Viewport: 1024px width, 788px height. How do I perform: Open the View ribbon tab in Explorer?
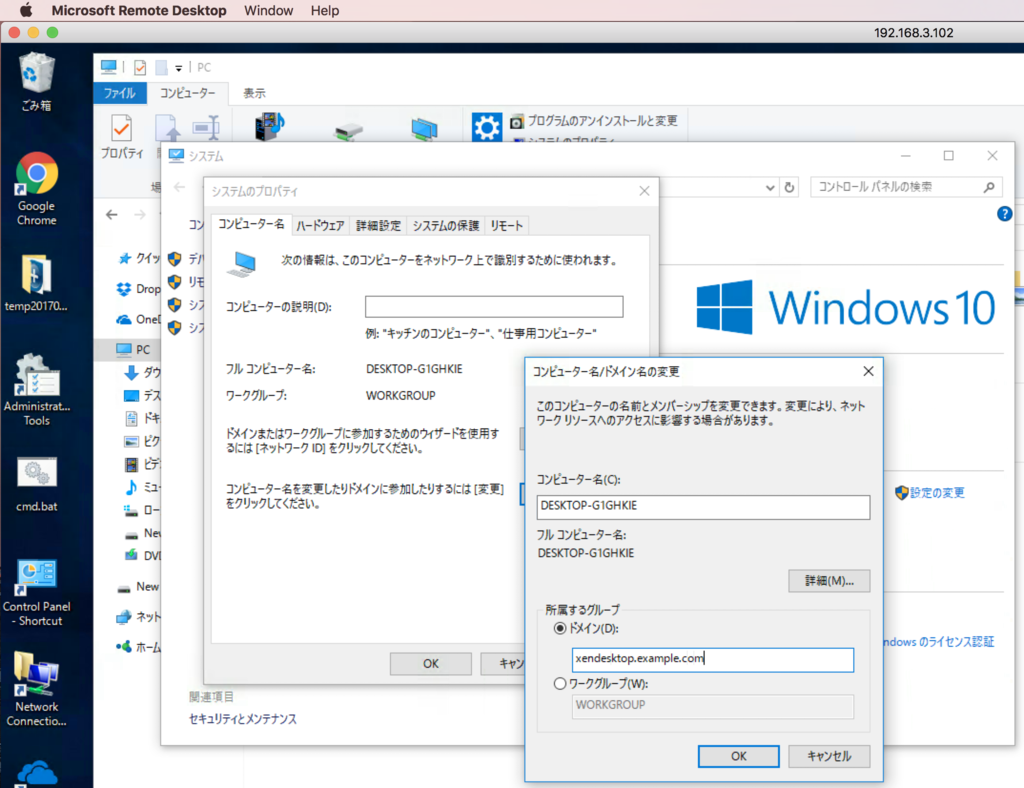(255, 93)
